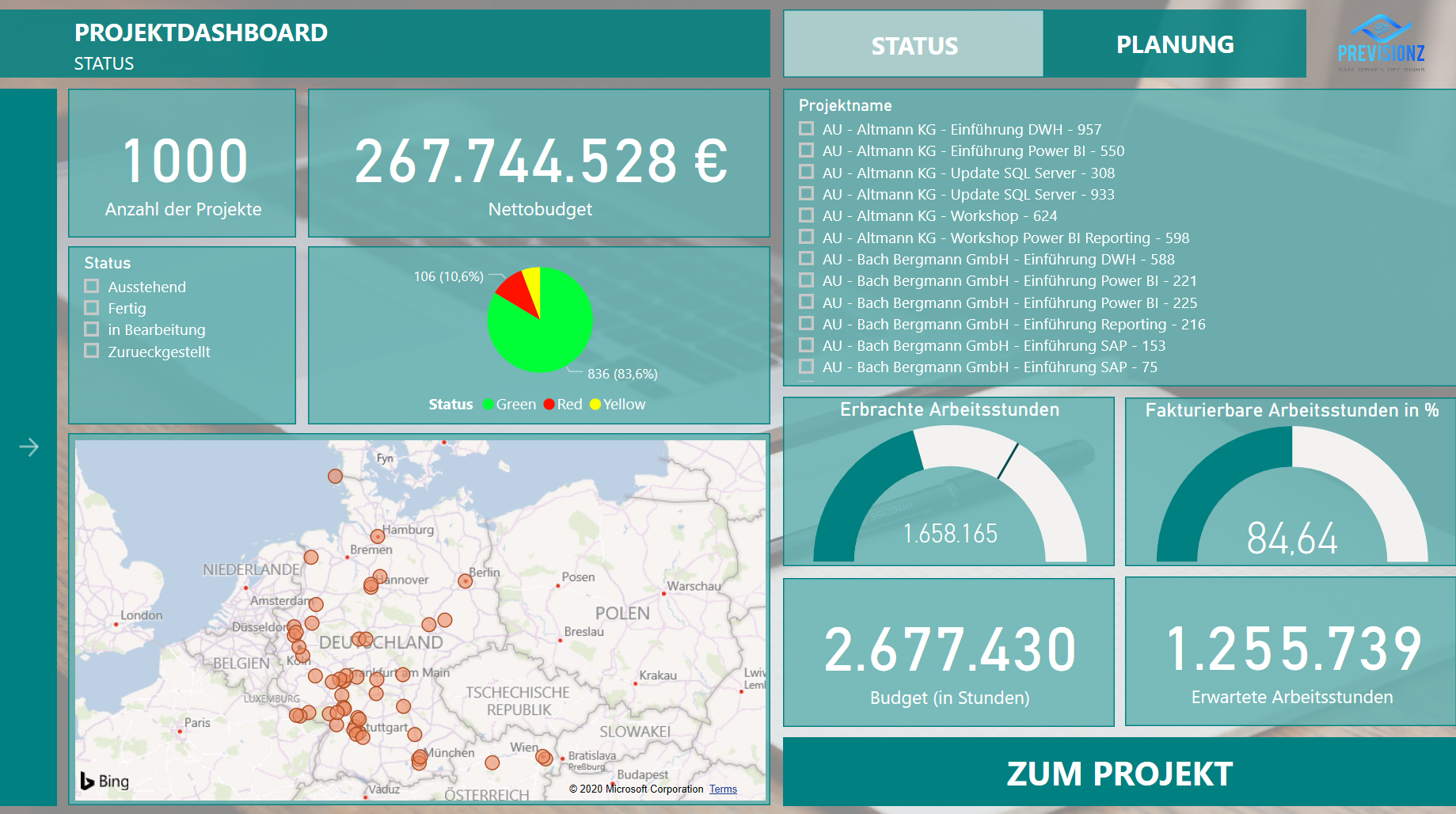Open the STATUS tab
The image size is (1456, 814).
pos(914,45)
